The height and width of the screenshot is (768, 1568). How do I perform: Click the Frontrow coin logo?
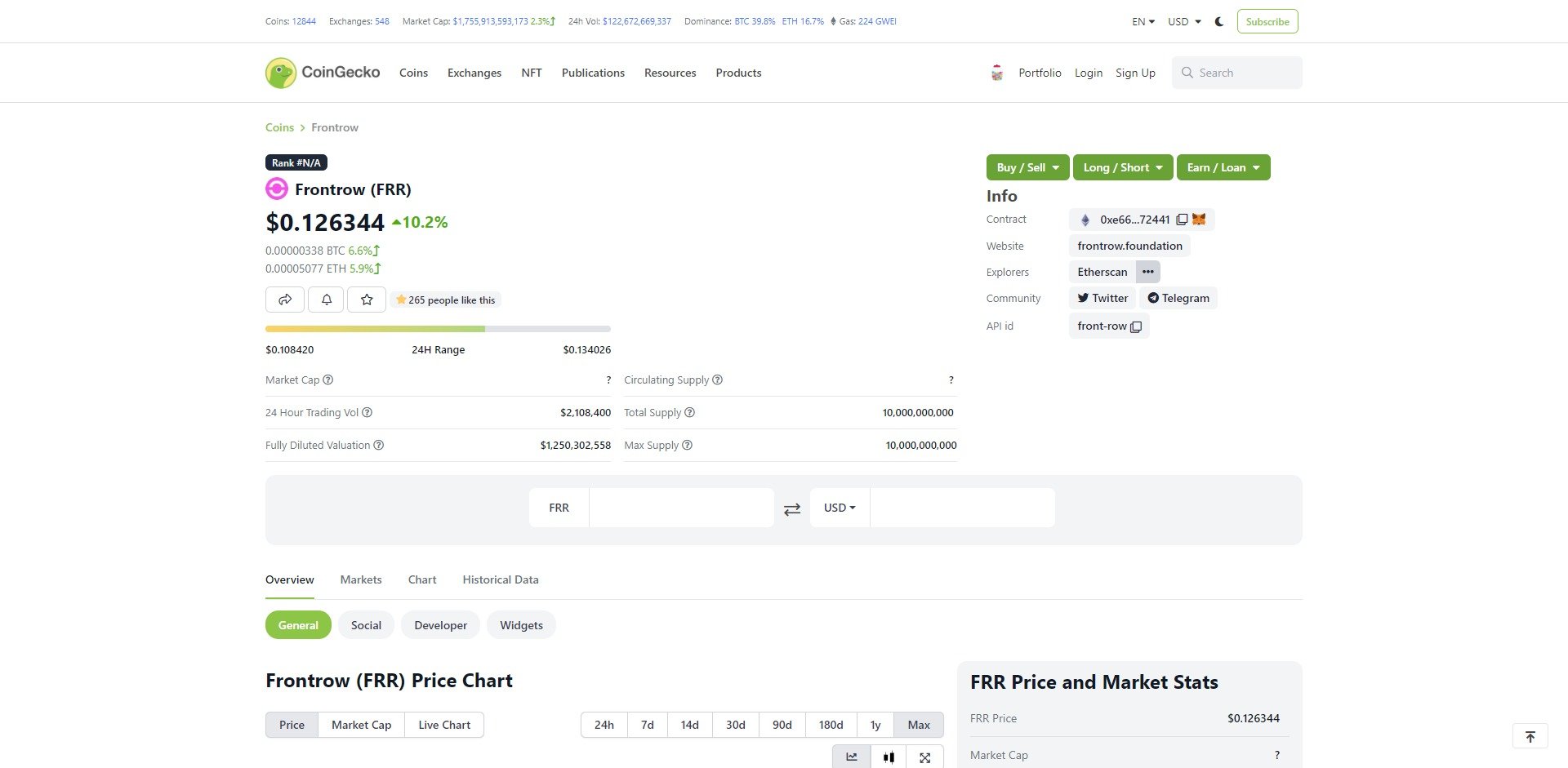(277, 189)
